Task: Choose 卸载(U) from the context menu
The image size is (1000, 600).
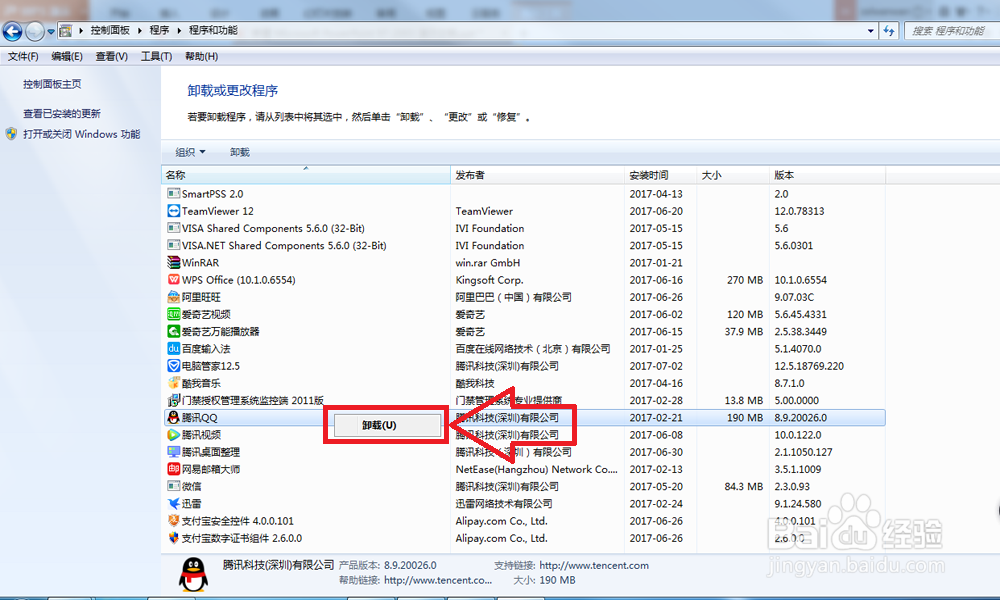Action: click(388, 425)
